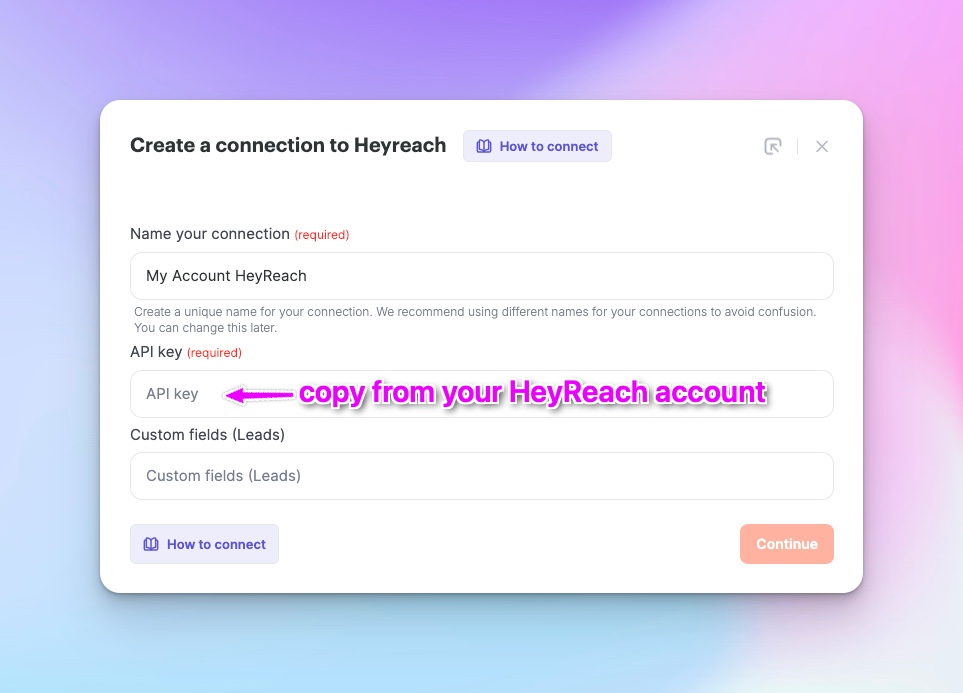Open the bottom How to connect button
963x693 pixels.
coord(205,544)
